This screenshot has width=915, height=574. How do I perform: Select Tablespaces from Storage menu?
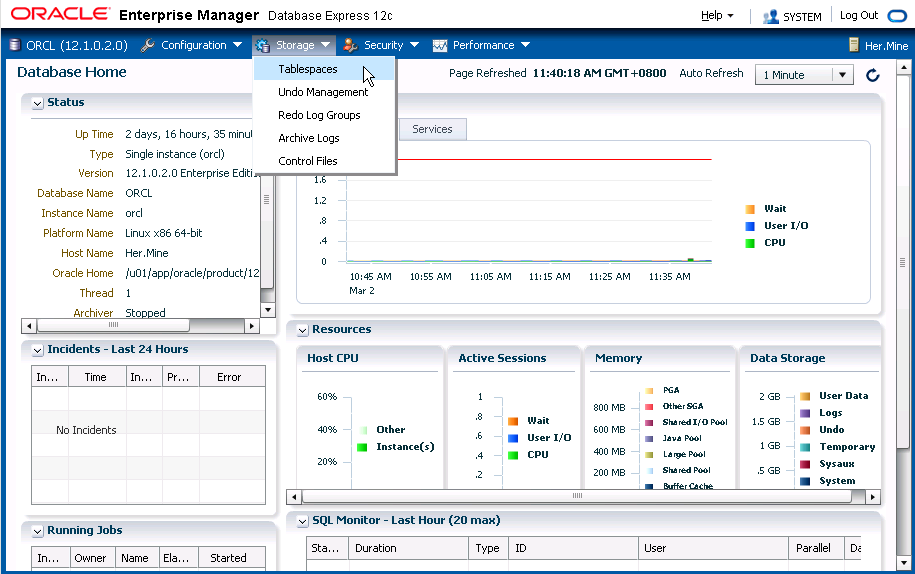tap(324, 69)
